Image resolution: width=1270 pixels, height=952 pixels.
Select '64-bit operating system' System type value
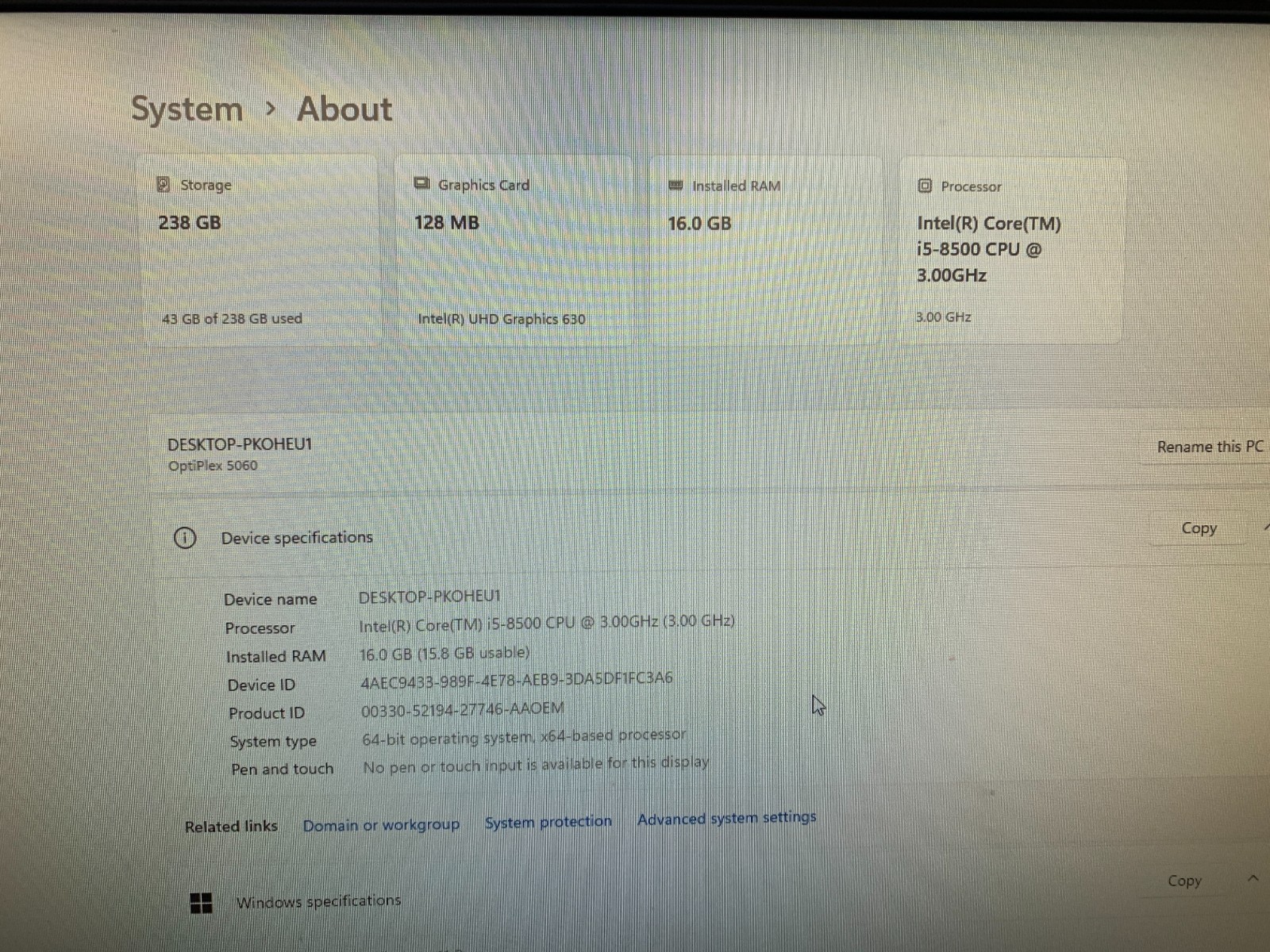[524, 737]
